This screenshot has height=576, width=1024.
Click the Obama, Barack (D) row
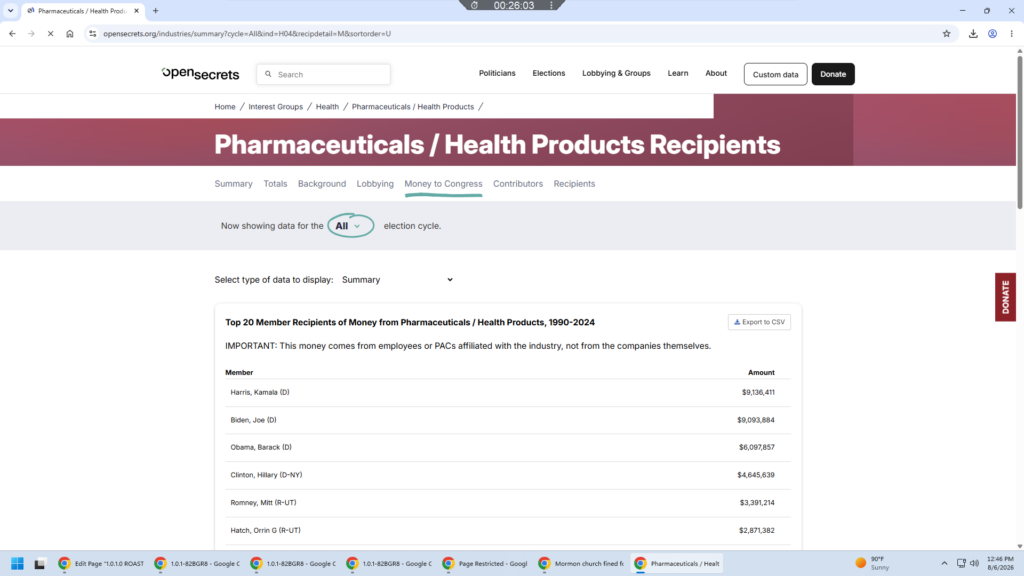[x=507, y=447]
